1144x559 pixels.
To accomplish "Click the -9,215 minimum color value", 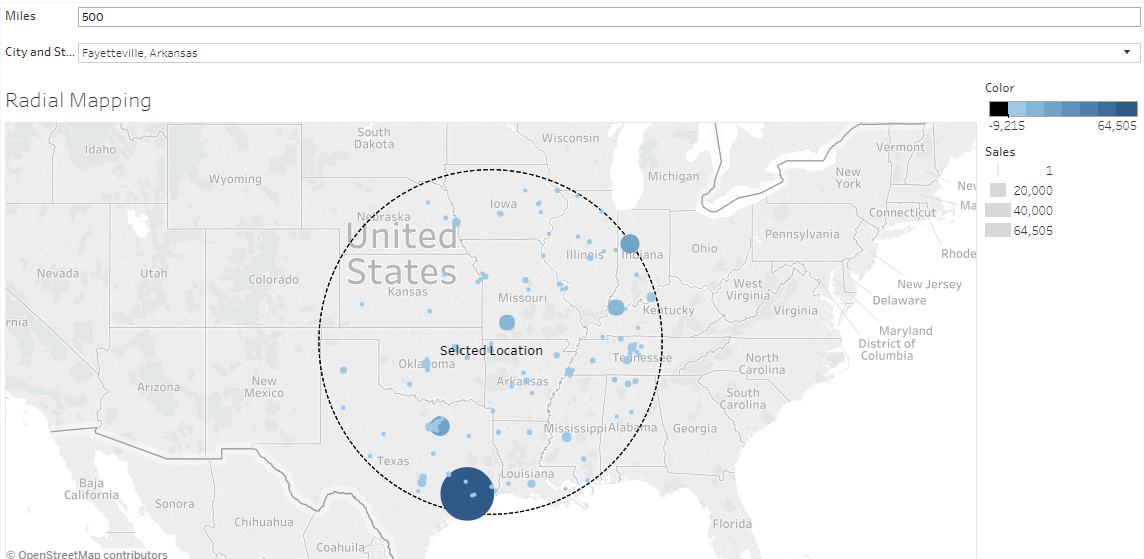I will click(x=1007, y=126).
